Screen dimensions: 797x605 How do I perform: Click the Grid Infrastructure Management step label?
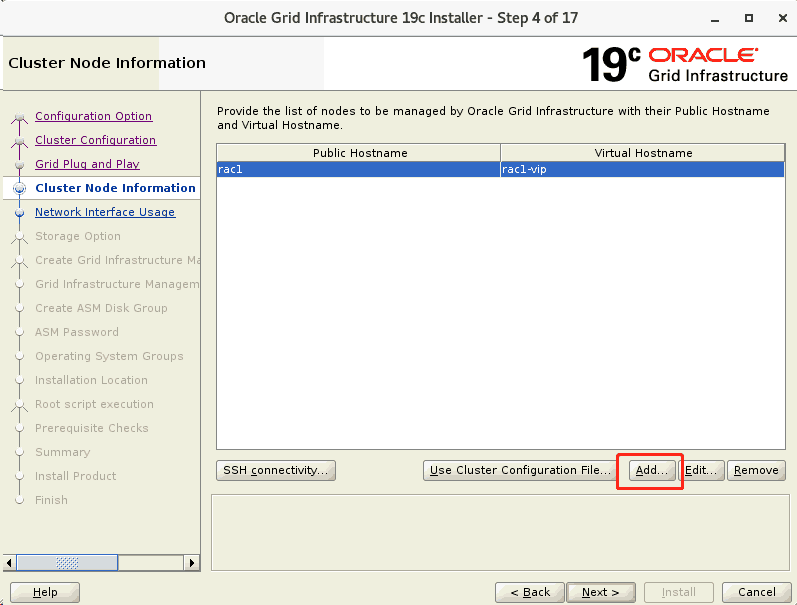click(117, 284)
